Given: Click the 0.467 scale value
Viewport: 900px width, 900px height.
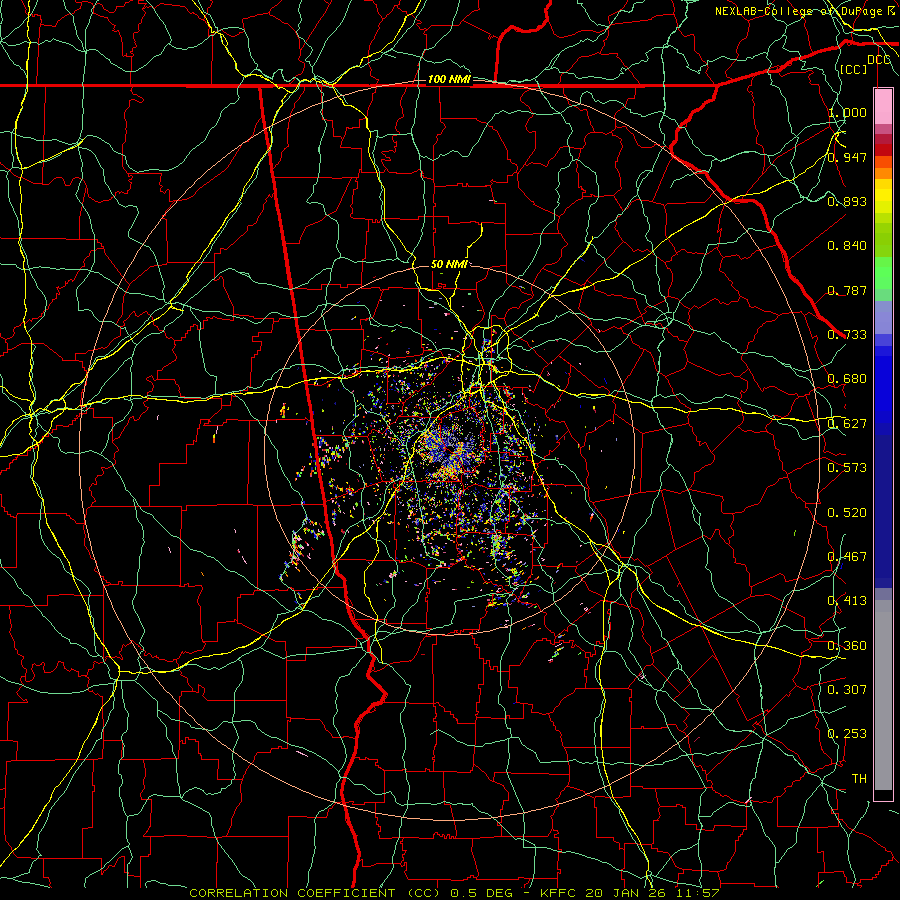Looking at the screenshot, I should (847, 557).
